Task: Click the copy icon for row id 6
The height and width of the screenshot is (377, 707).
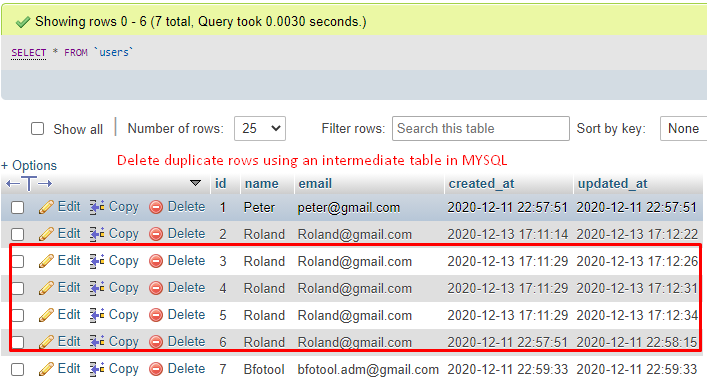Action: 97,342
